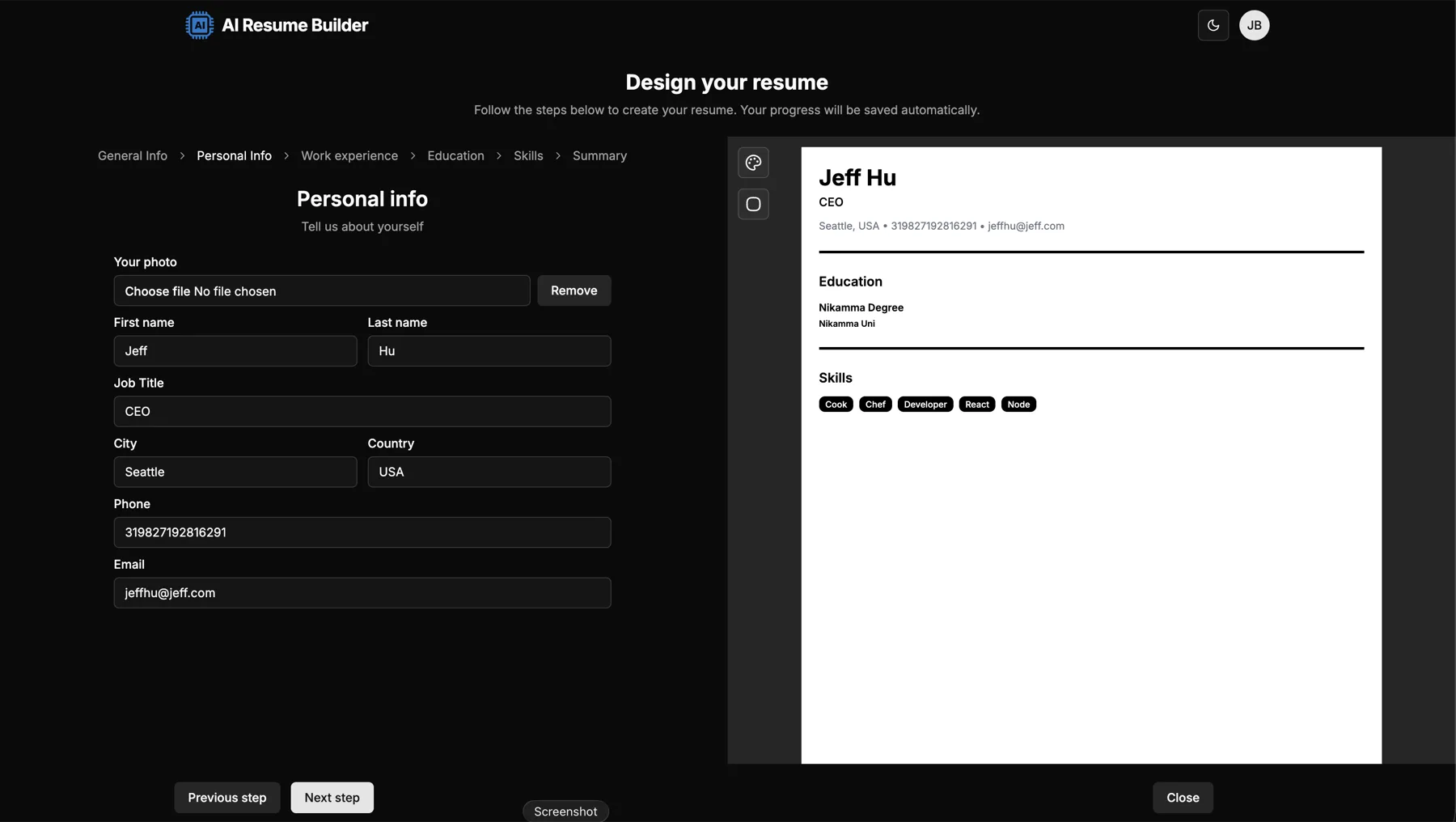Go to General Info step

pos(133,155)
